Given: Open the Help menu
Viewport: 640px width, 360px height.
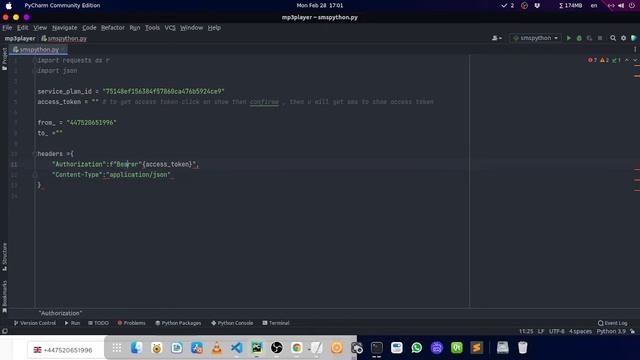Looking at the screenshot, I should click(x=214, y=28).
